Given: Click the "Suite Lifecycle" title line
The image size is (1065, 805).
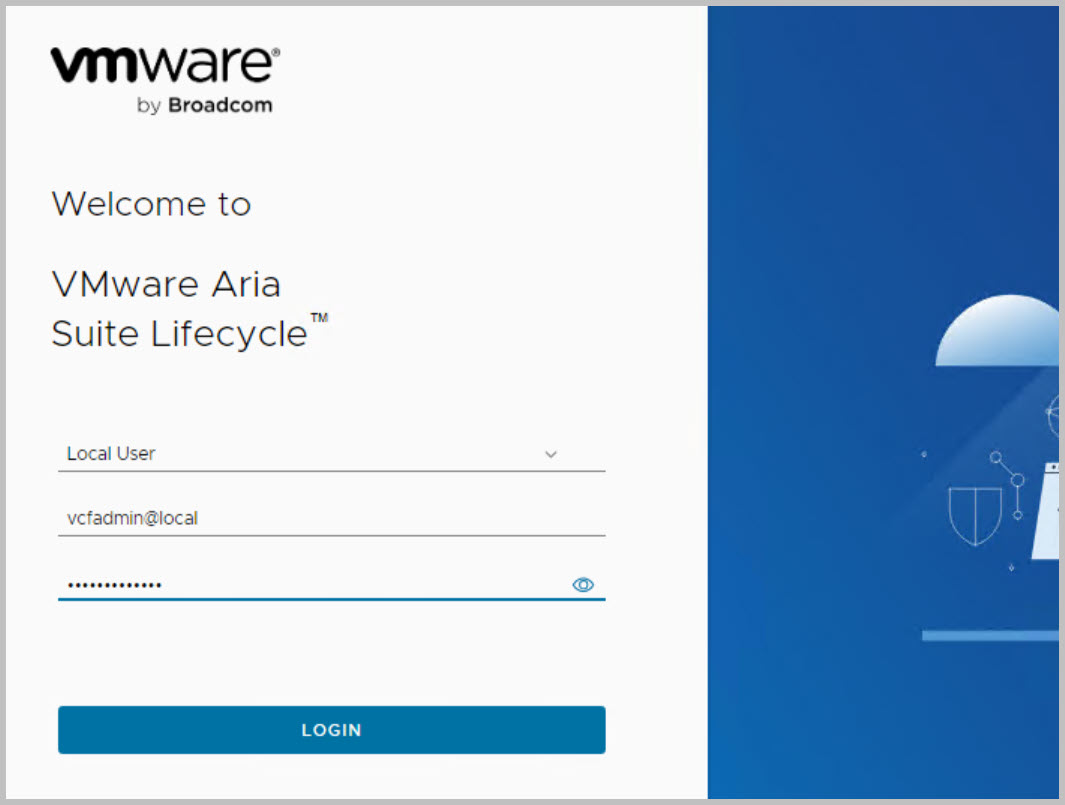Looking at the screenshot, I should (180, 334).
